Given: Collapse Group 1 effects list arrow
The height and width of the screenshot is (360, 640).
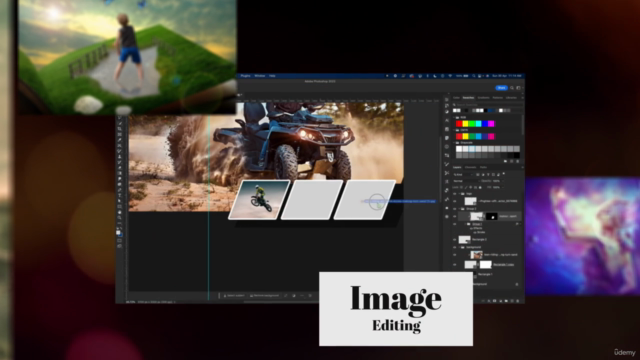Looking at the screenshot, I should (521, 224).
